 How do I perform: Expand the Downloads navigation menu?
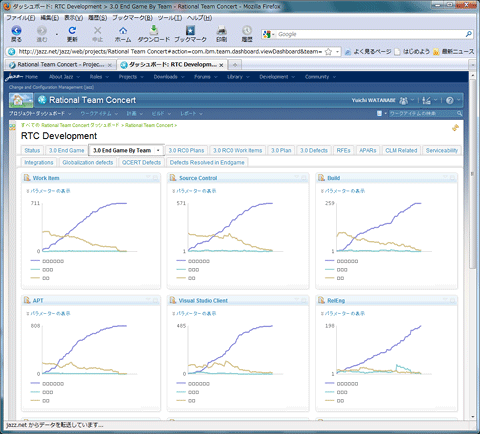(169, 77)
